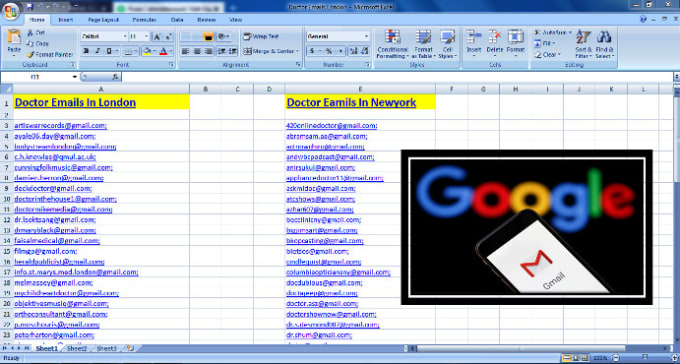The image size is (680, 364).
Task: Open the font name combo box
Action: (104, 36)
